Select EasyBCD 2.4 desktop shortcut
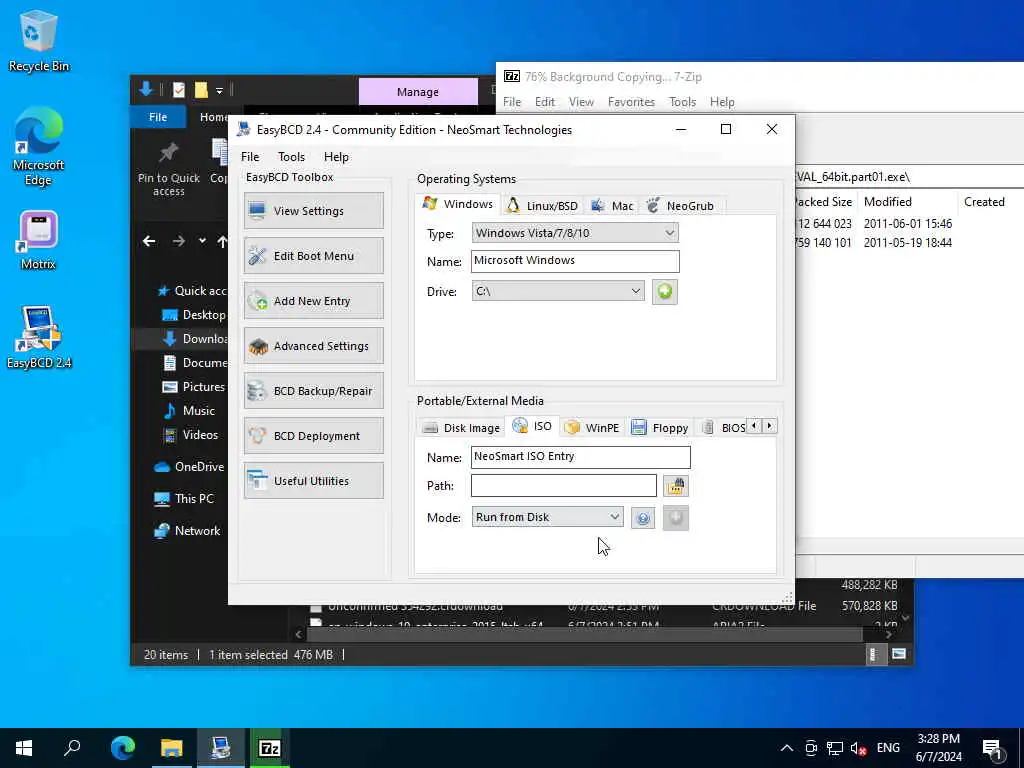Viewport: 1024px width, 768px height. (39, 337)
